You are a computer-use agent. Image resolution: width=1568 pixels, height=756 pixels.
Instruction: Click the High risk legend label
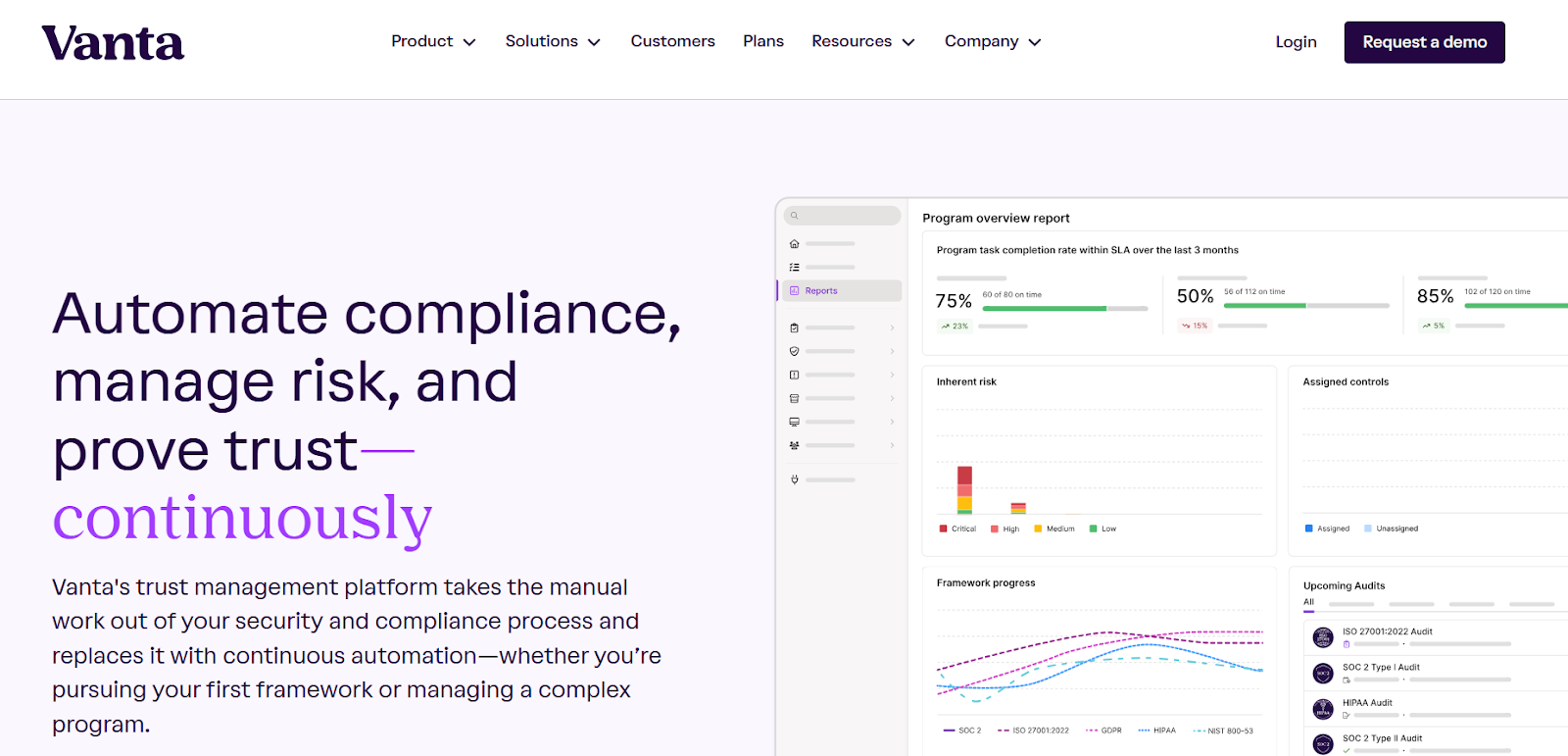point(1011,529)
